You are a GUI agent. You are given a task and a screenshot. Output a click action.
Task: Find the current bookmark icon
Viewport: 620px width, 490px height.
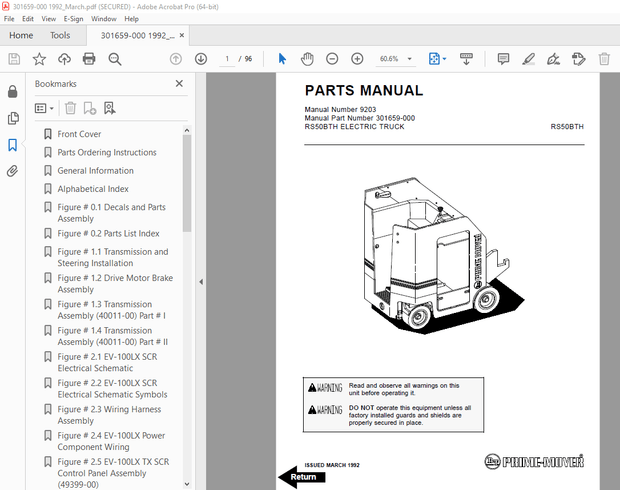(x=110, y=108)
